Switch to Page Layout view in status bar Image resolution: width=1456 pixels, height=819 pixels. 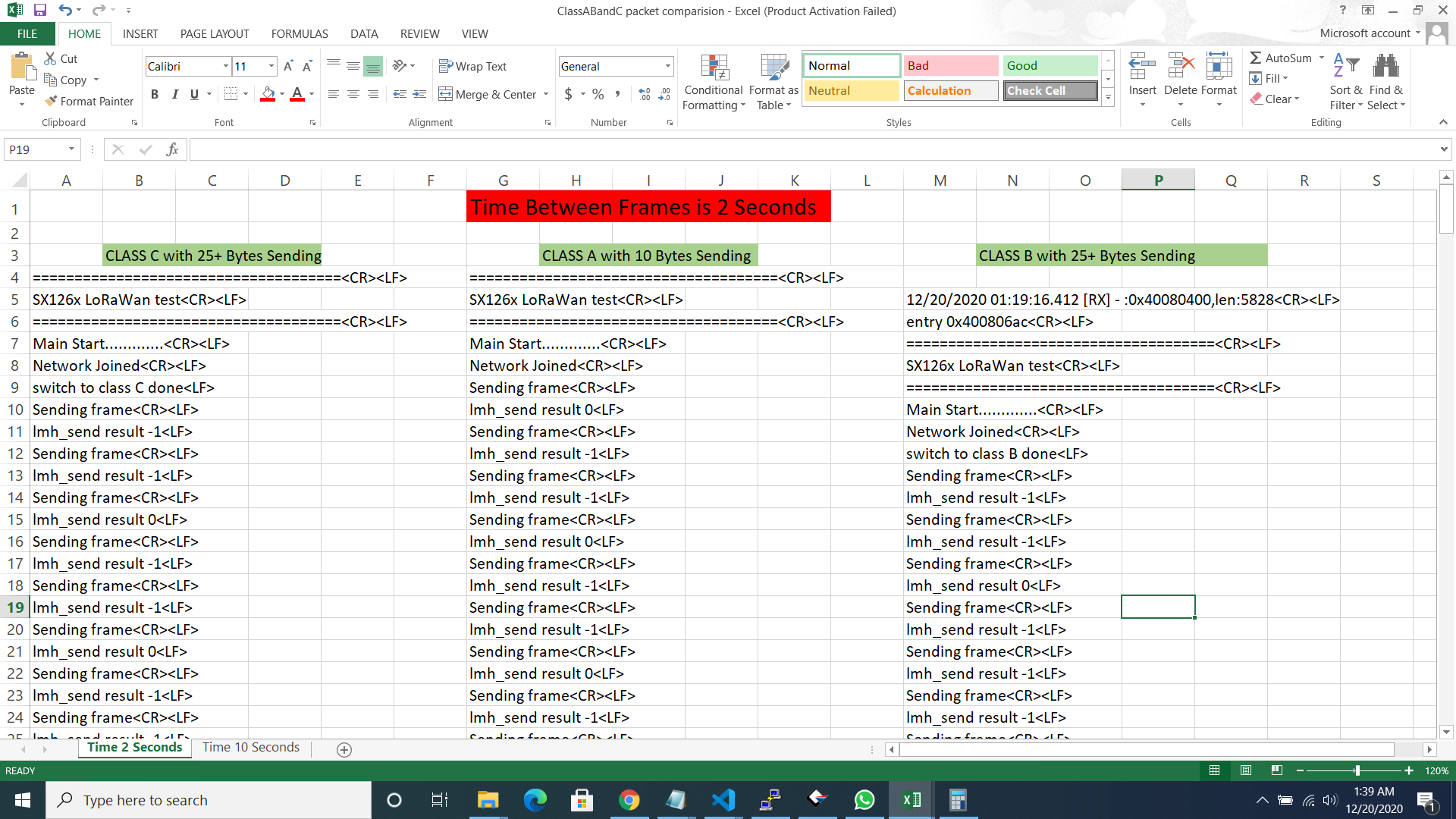pos(1246,770)
